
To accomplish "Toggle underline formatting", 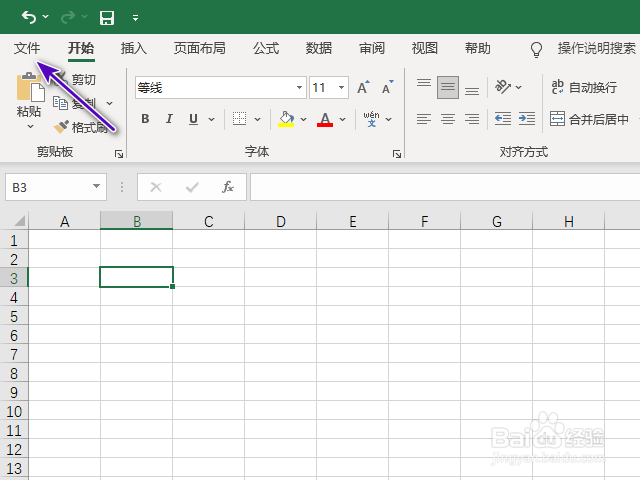I will pos(193,119).
